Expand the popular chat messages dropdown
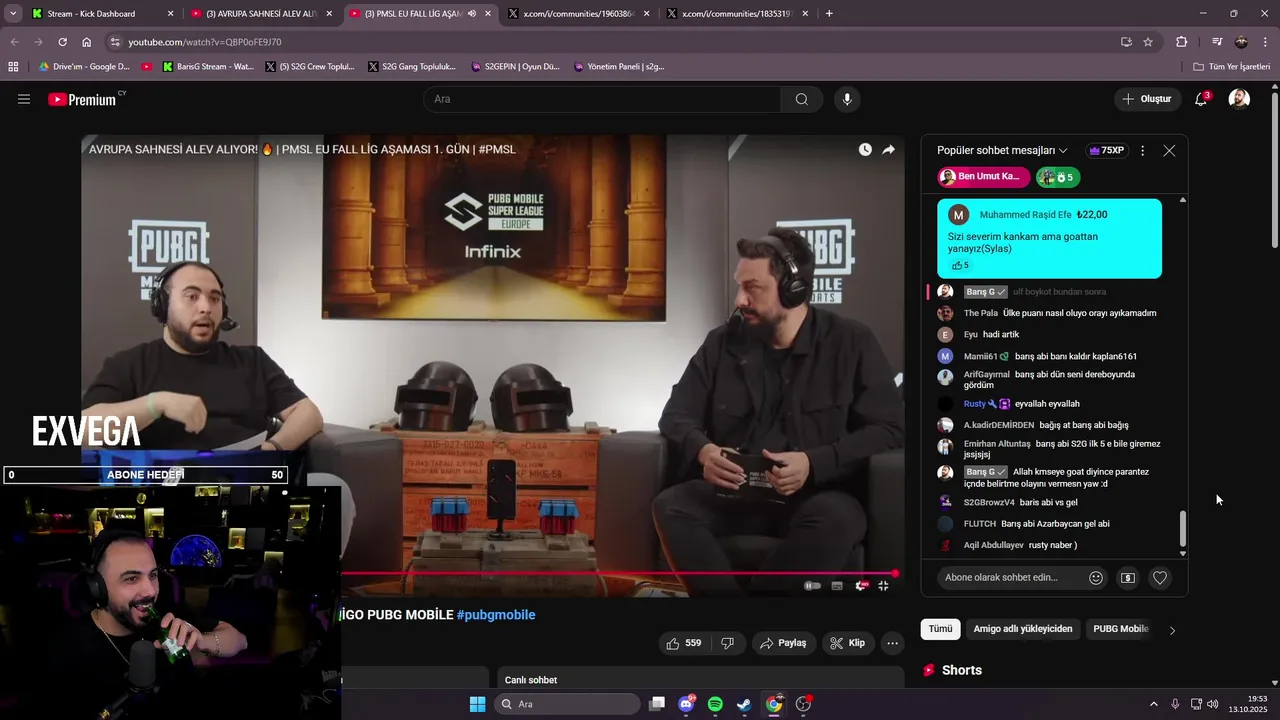Image resolution: width=1280 pixels, height=720 pixels. 1002,150
